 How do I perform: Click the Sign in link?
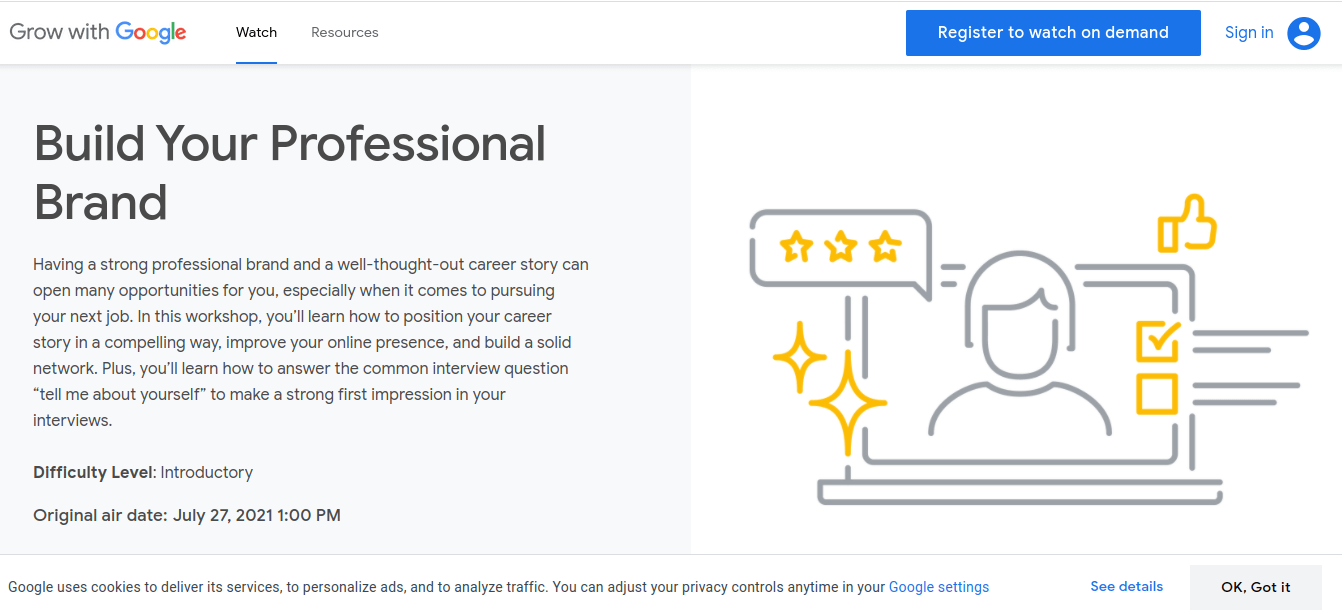pyautogui.click(x=1249, y=33)
